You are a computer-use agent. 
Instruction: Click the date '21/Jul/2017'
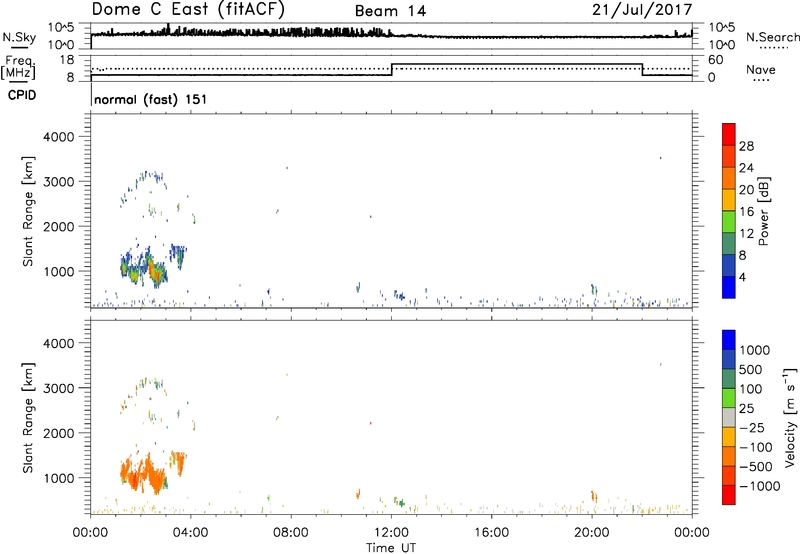[642, 10]
